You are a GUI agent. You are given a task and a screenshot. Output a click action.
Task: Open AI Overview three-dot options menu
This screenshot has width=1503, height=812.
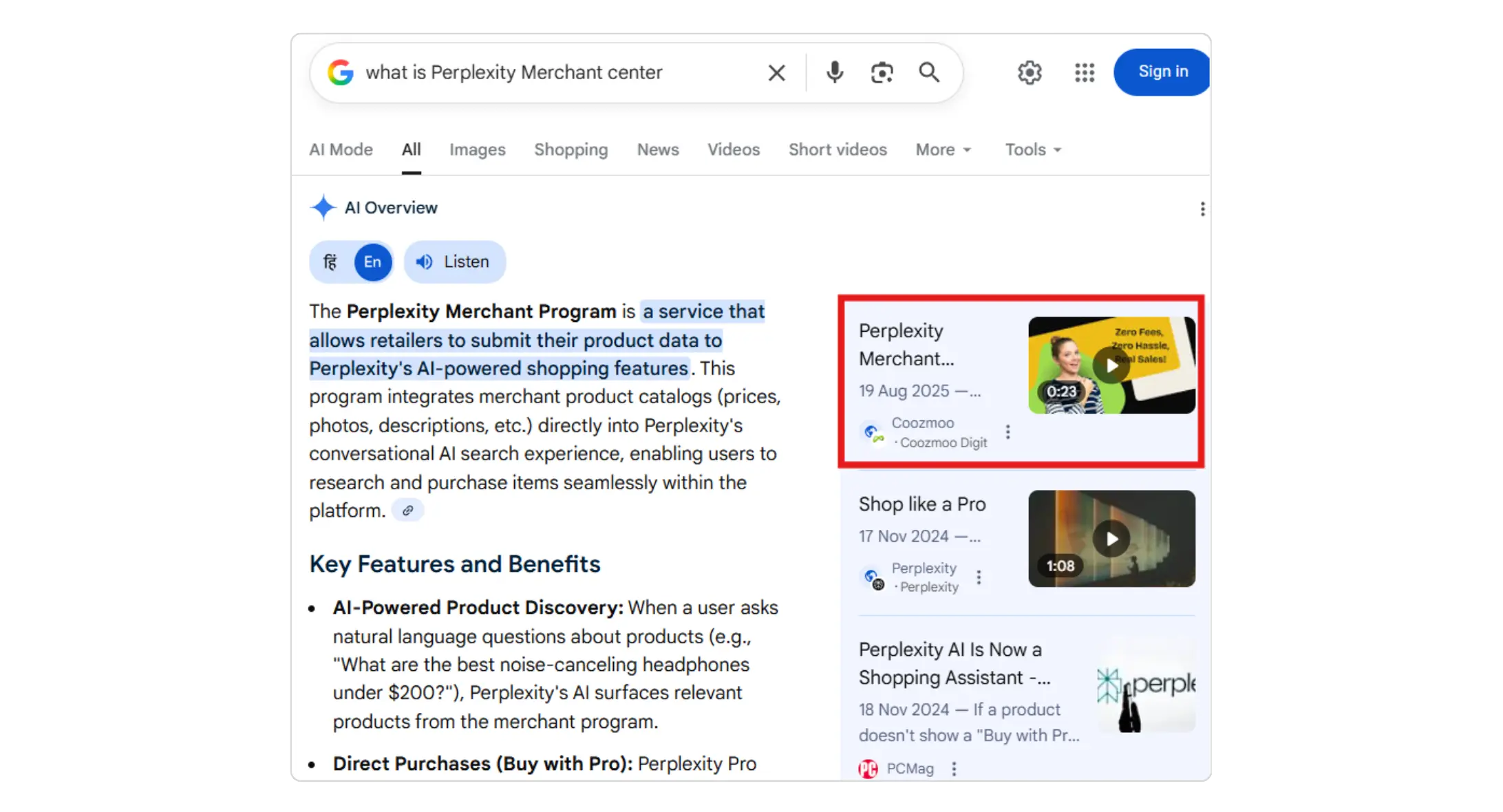coord(1202,209)
